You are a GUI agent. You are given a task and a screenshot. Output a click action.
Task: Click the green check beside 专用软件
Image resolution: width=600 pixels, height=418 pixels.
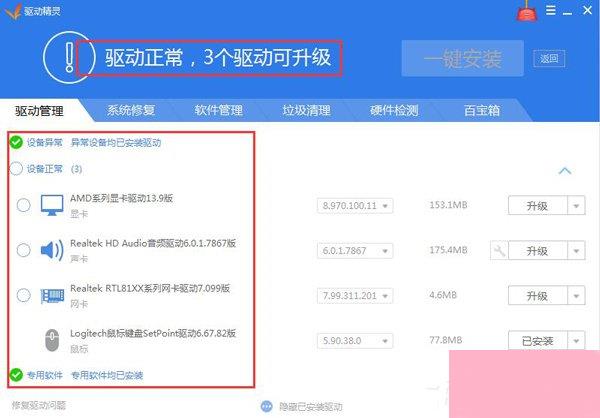coord(16,375)
